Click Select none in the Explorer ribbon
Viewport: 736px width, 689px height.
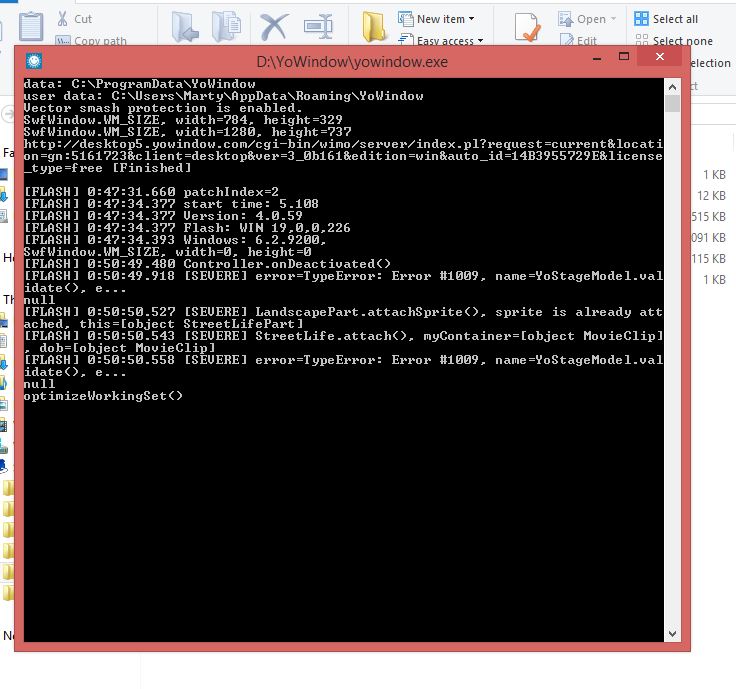click(x=674, y=41)
